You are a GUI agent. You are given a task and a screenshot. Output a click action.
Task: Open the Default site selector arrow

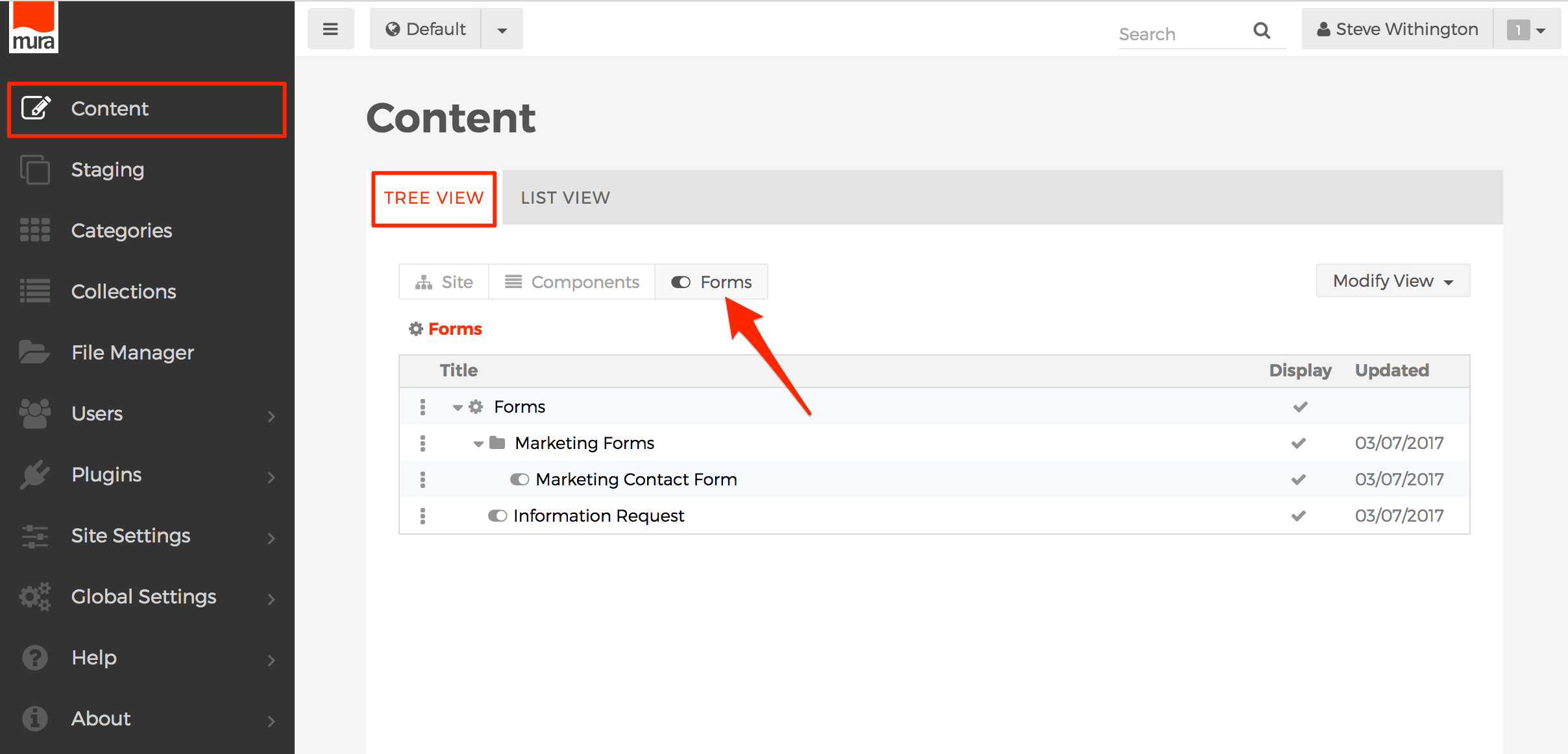click(502, 30)
